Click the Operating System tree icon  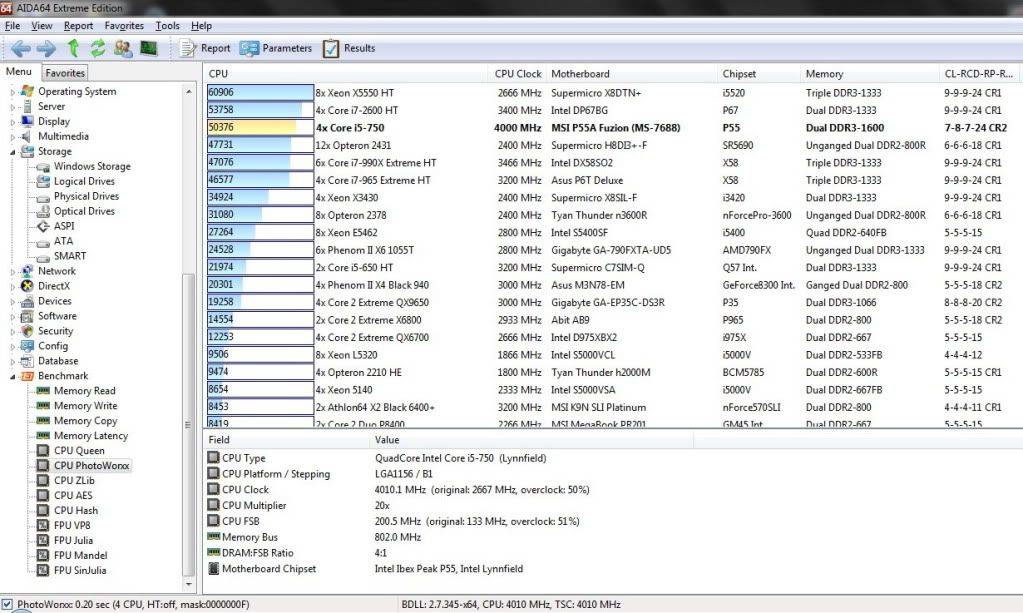pos(27,91)
